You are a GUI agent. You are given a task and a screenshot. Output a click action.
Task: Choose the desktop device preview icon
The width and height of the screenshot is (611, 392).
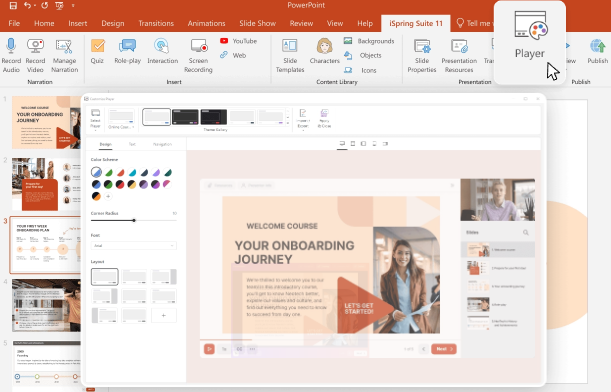(342, 144)
